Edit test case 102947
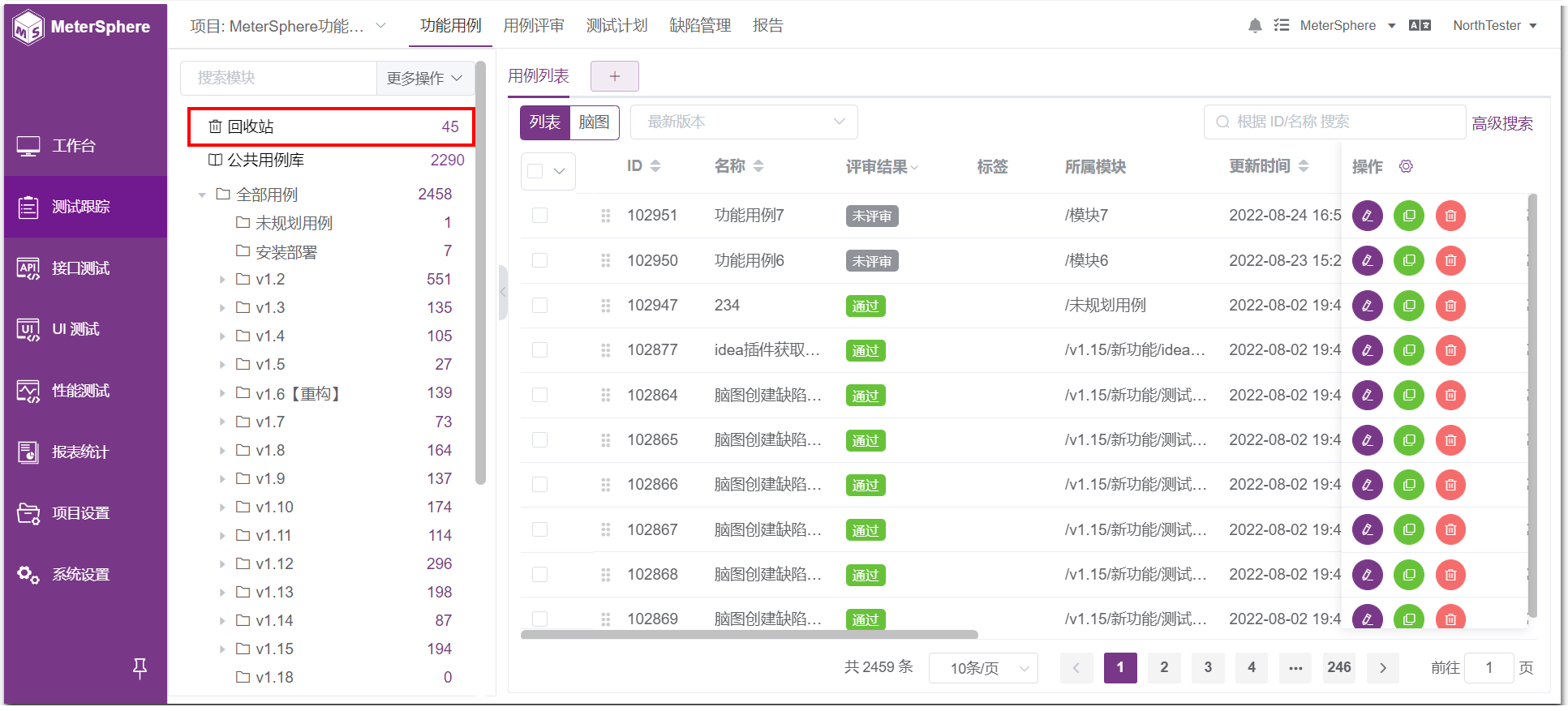Image resolution: width=1568 pixels, height=711 pixels. coord(1368,306)
